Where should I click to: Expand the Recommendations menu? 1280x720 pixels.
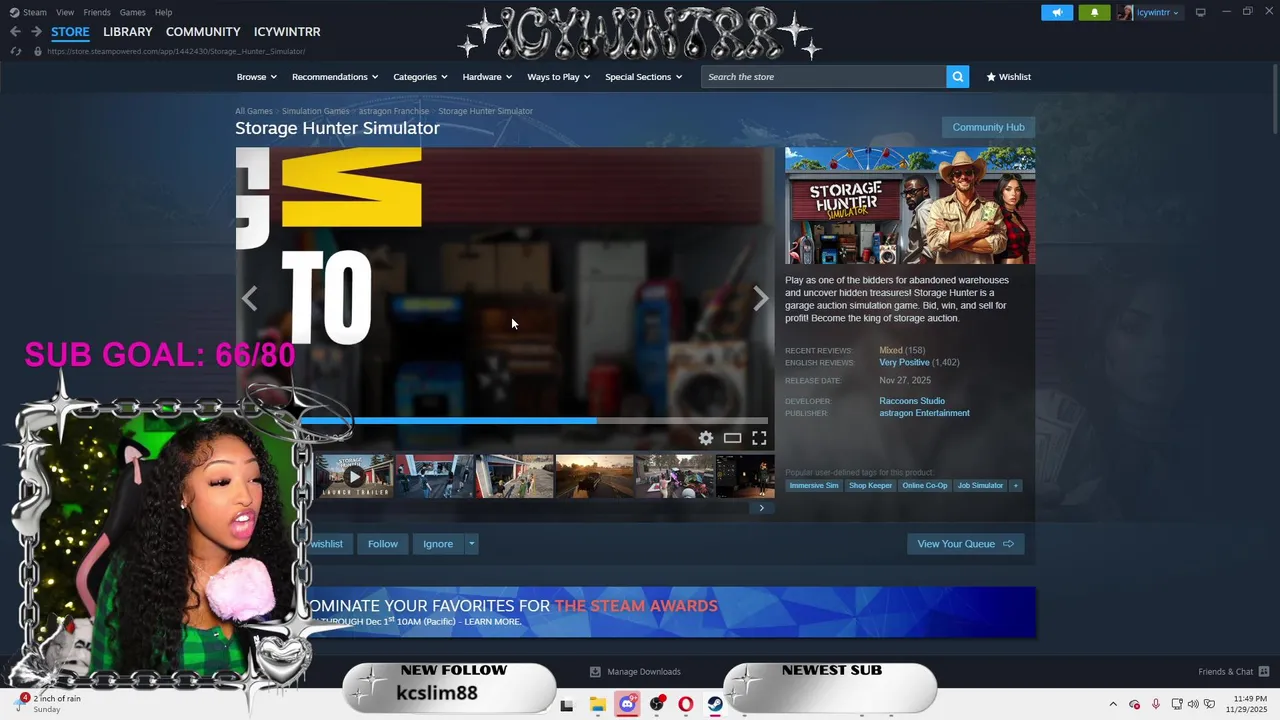coord(335,77)
